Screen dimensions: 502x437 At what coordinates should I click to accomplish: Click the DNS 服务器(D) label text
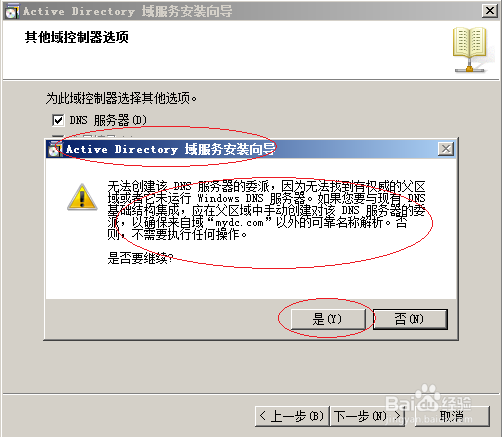coord(108,120)
